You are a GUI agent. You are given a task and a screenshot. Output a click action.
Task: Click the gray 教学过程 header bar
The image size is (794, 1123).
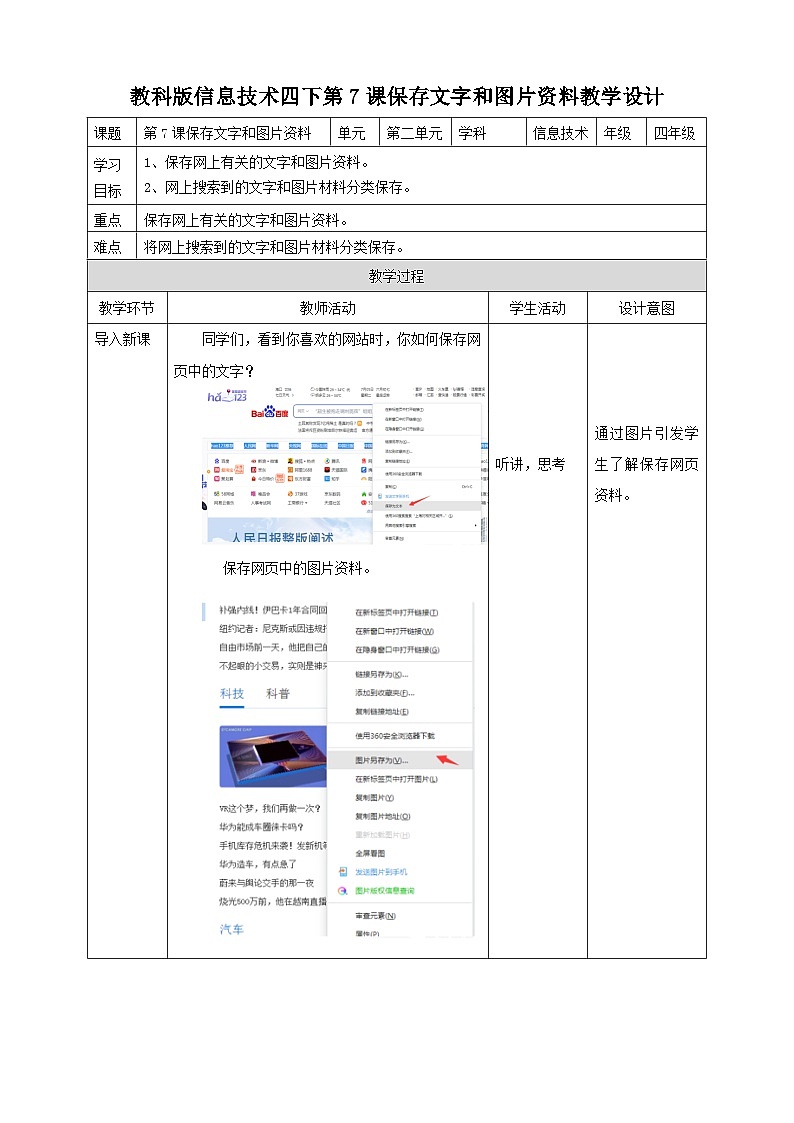[397, 276]
